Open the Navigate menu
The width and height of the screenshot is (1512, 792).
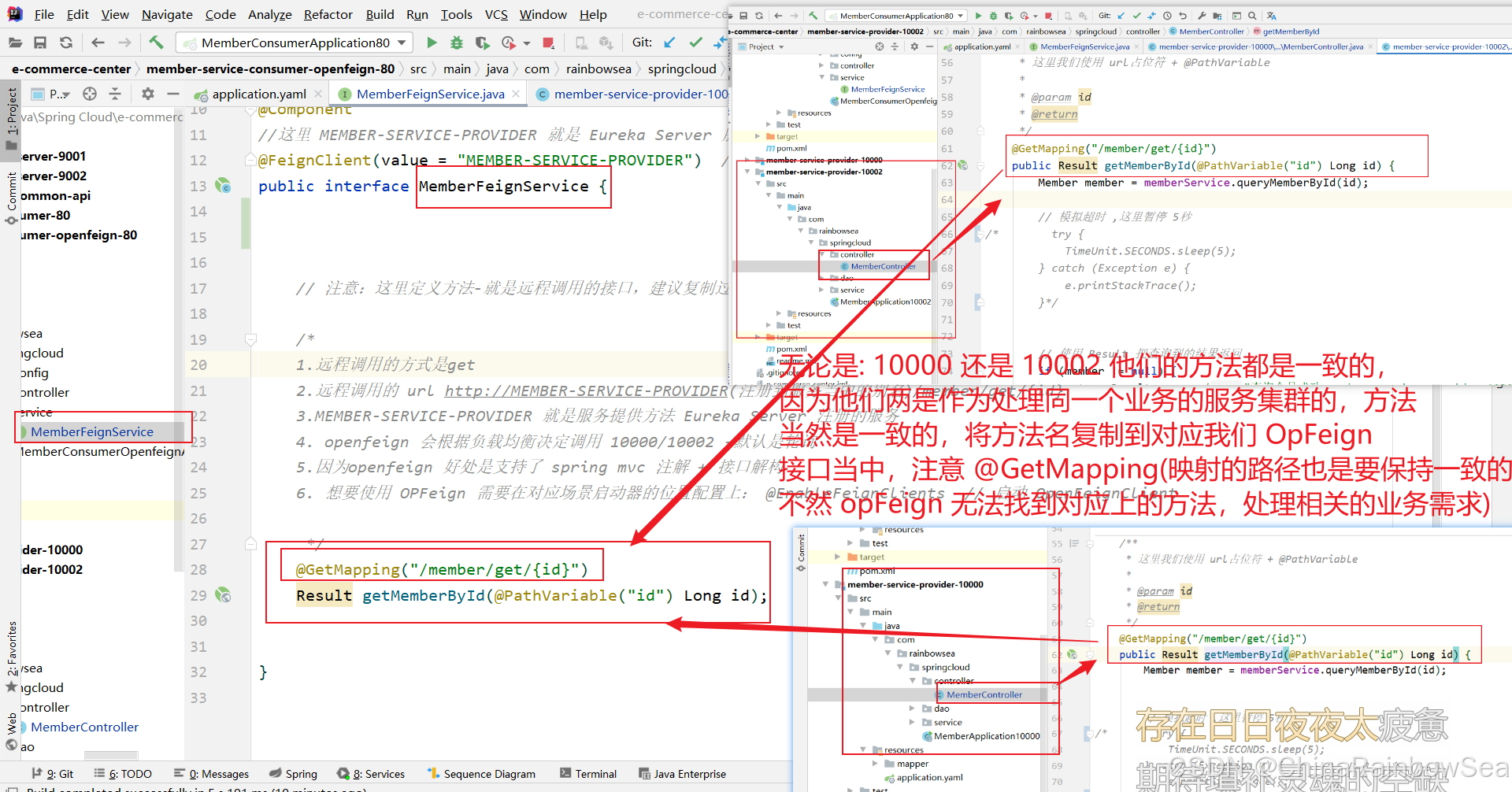click(167, 14)
